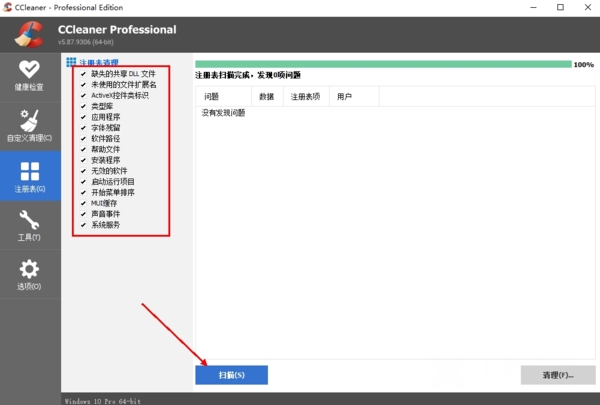The width and height of the screenshot is (600, 405).
Task: Disable the 帮助文件 option
Action: point(83,149)
